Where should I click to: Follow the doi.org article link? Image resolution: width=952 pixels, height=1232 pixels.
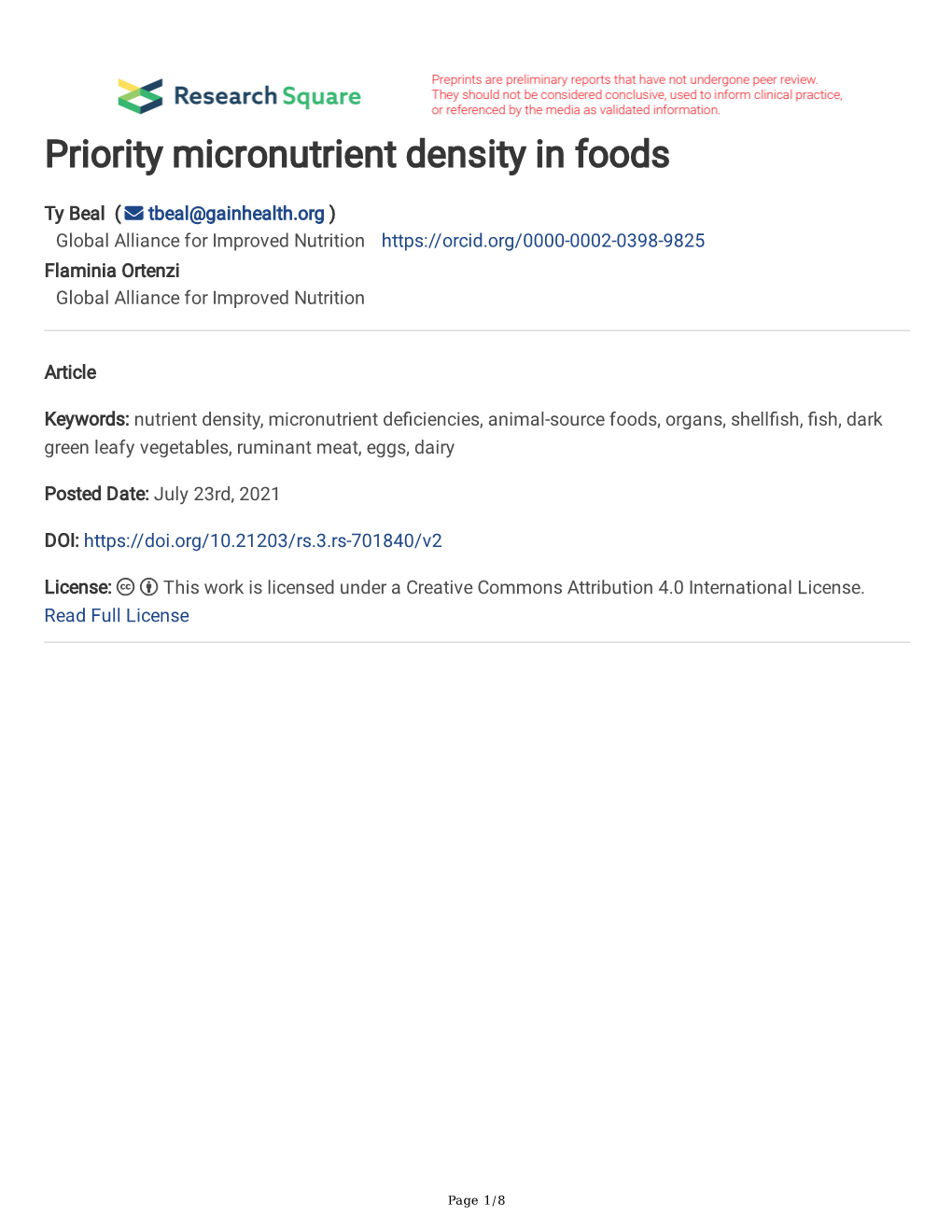click(x=262, y=540)
